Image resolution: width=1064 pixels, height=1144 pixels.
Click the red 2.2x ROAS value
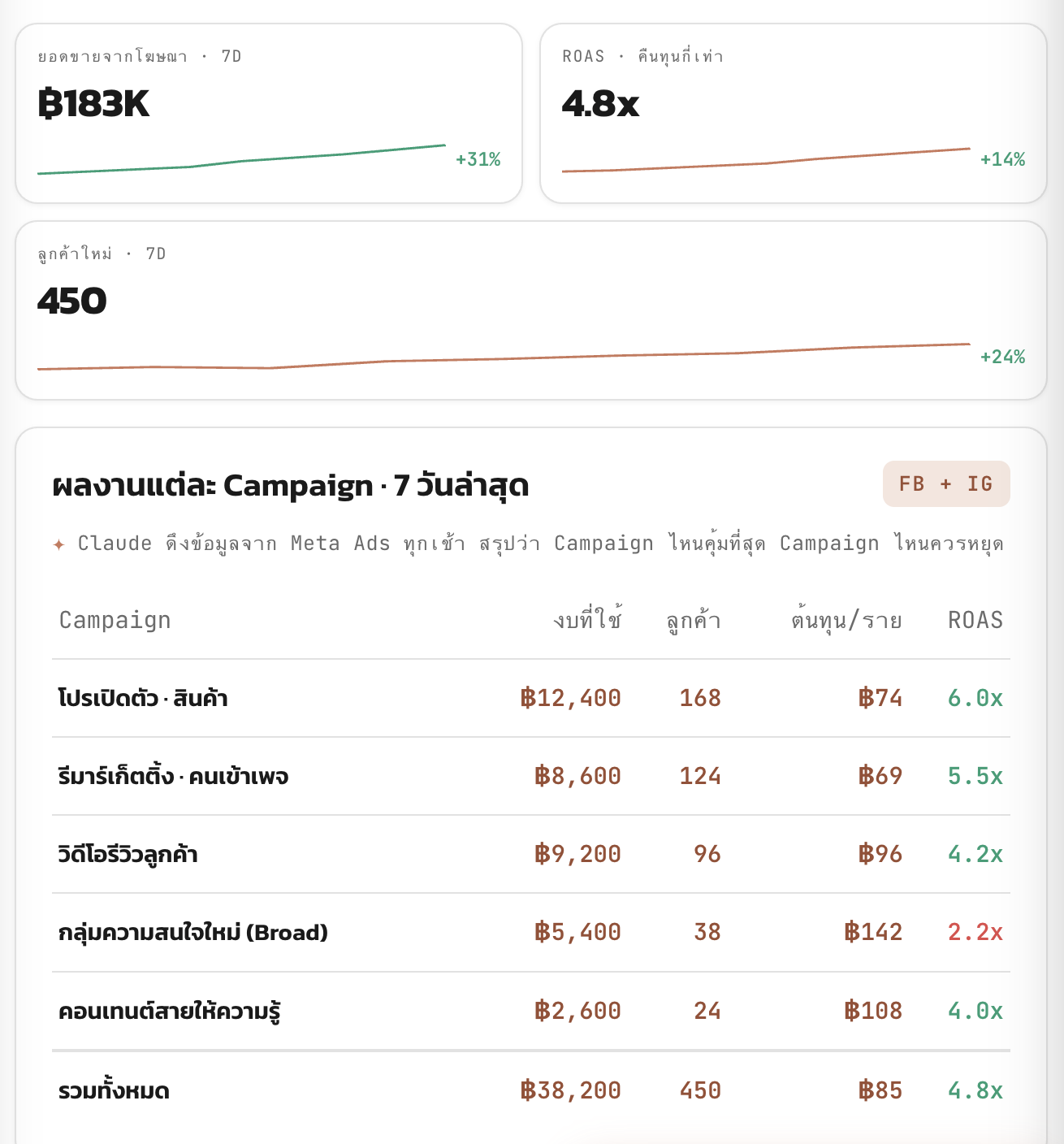975,933
